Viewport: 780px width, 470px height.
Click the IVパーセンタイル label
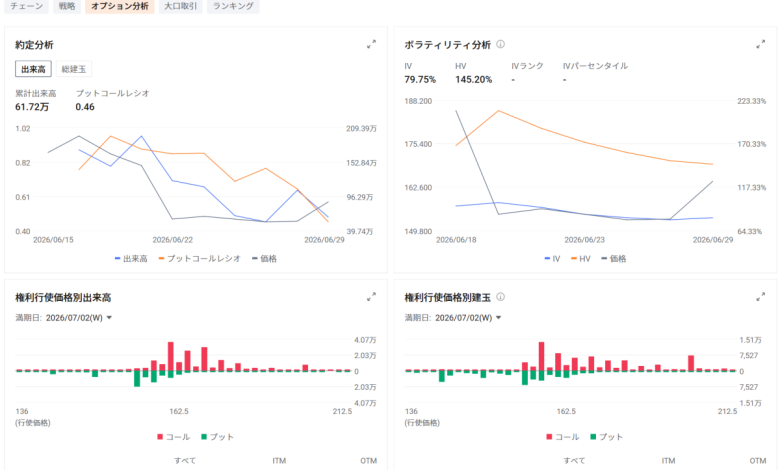(x=595, y=66)
